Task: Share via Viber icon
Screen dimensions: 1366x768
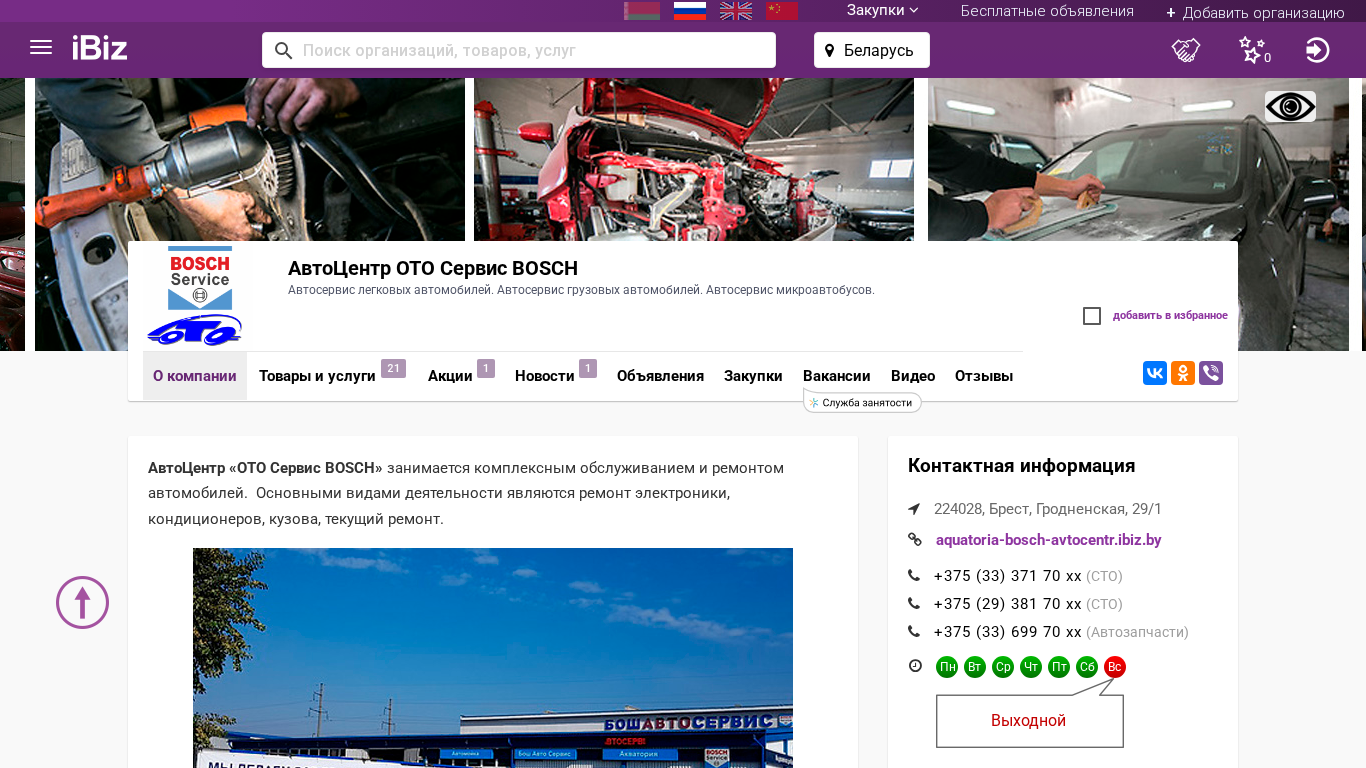Action: coord(1211,374)
